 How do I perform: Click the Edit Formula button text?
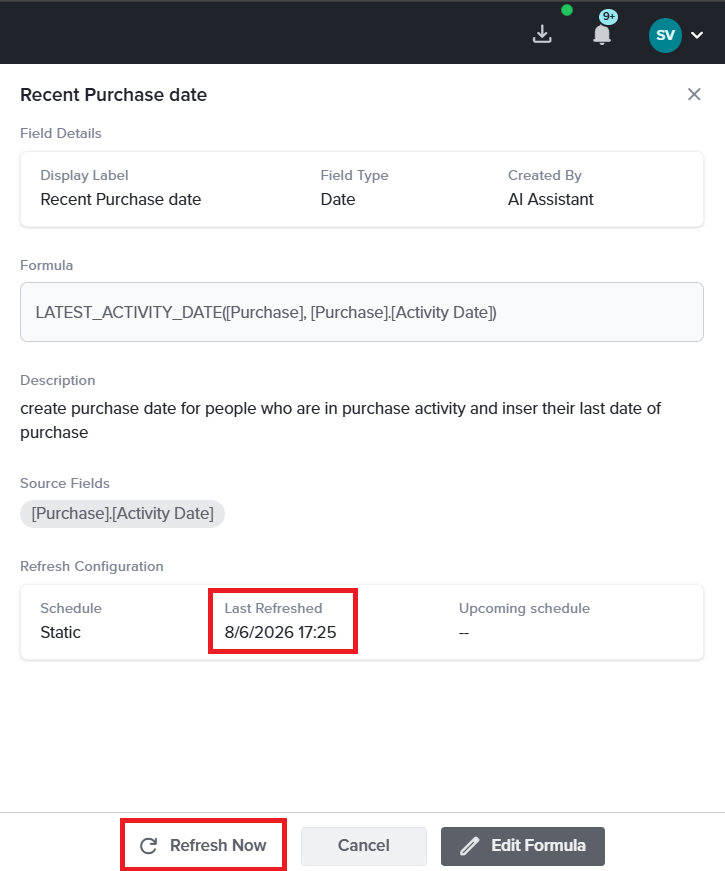538,845
